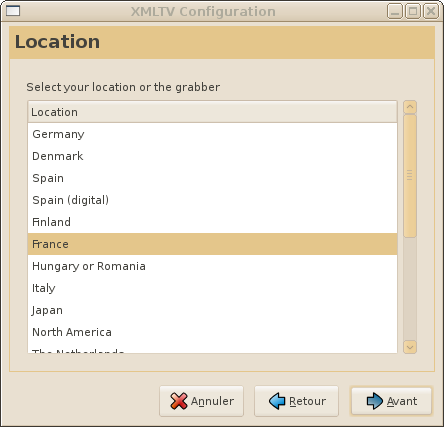Select Finland in the list
The width and height of the screenshot is (445, 427).
pyautogui.click(x=213, y=222)
